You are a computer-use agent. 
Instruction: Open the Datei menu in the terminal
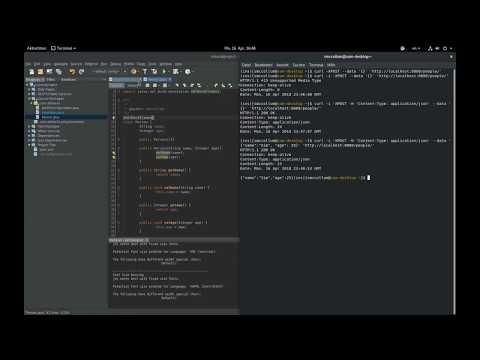(x=246, y=65)
